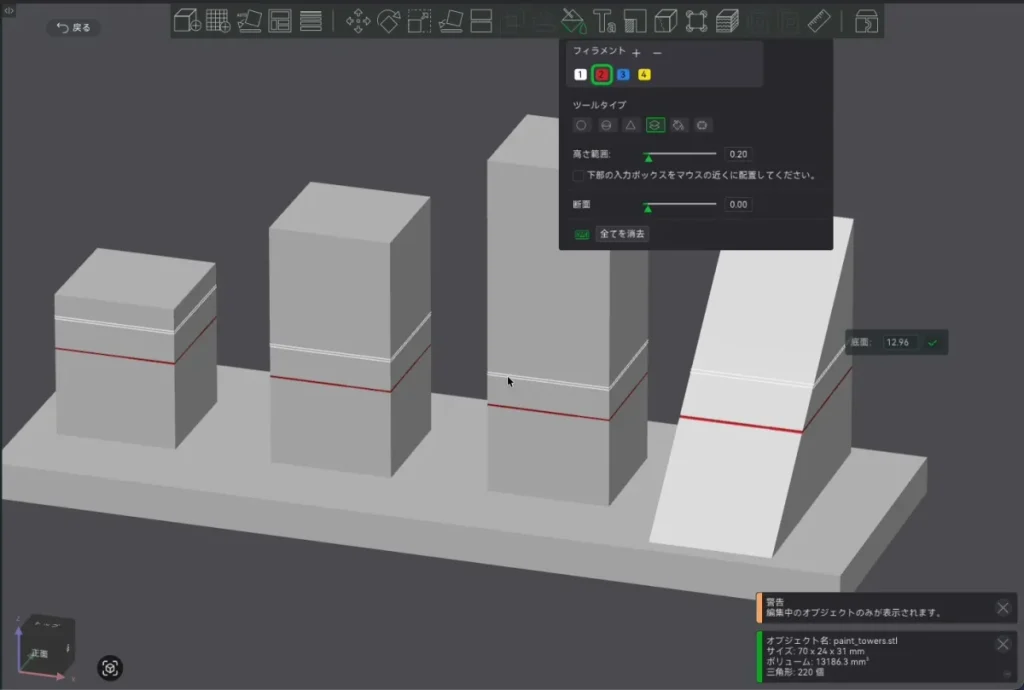Viewport: 1024px width, 690px height.
Task: Click the 戻る back button
Action: point(73,27)
